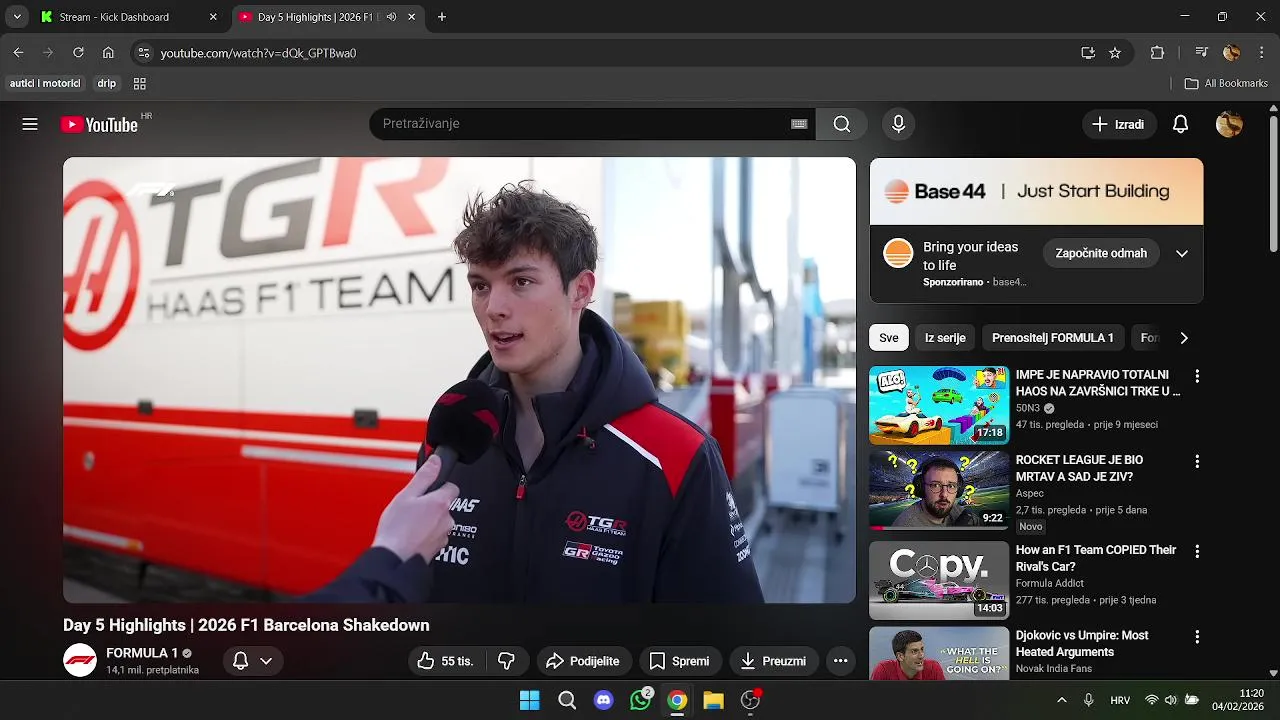Viewport: 1280px width, 720px height.
Task: Open site information icon in address bar
Action: pos(143,53)
